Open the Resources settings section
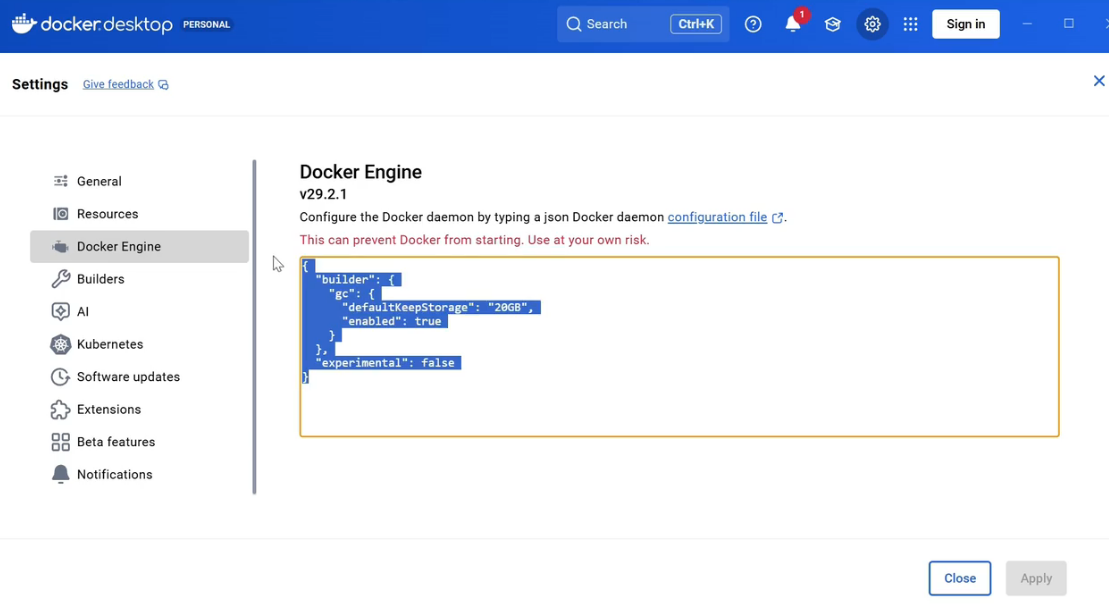The image size is (1109, 614). (x=139, y=214)
